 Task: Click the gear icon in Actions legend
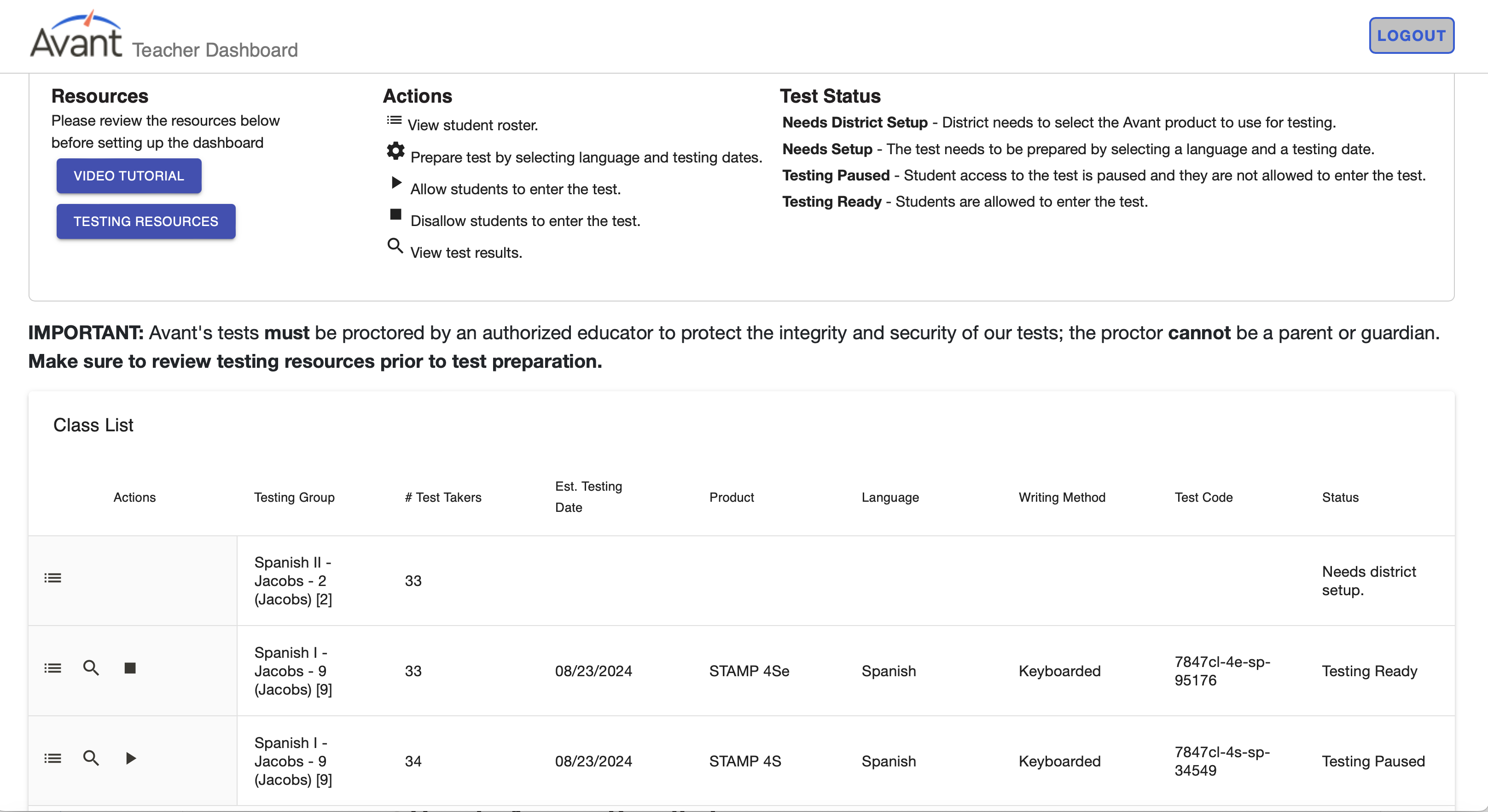point(395,151)
